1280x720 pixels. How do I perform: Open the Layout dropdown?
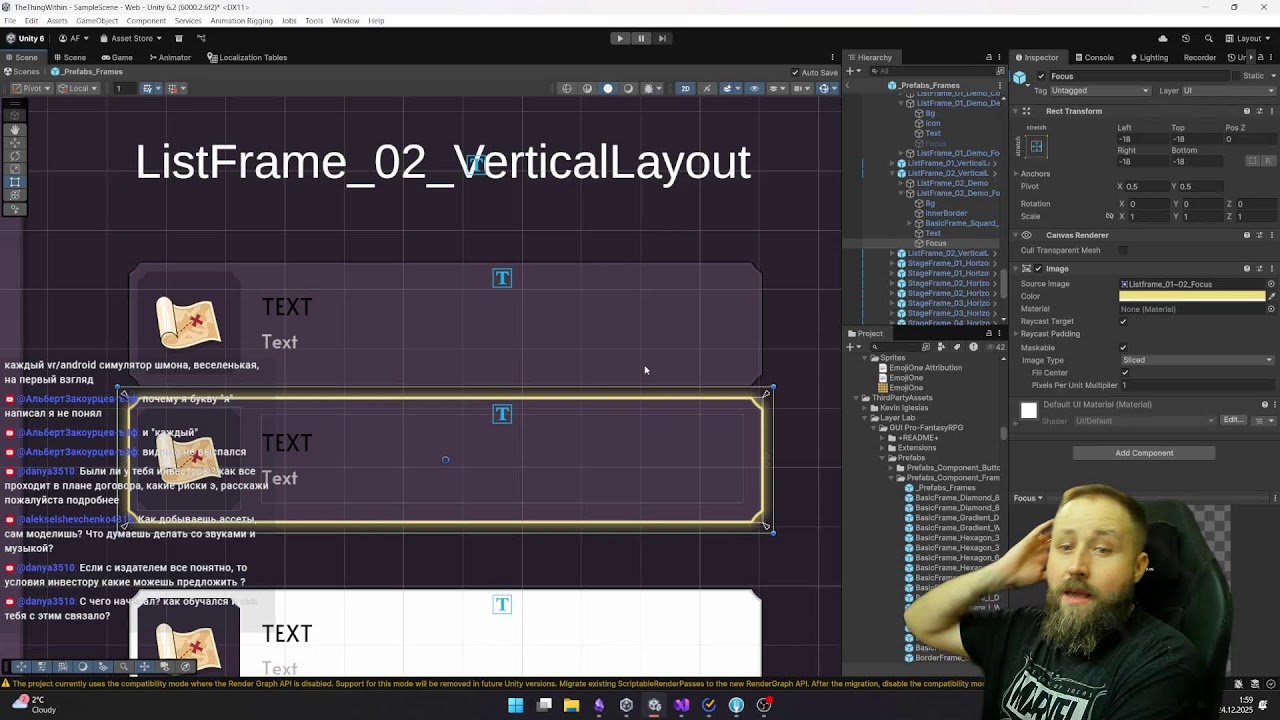1249,38
